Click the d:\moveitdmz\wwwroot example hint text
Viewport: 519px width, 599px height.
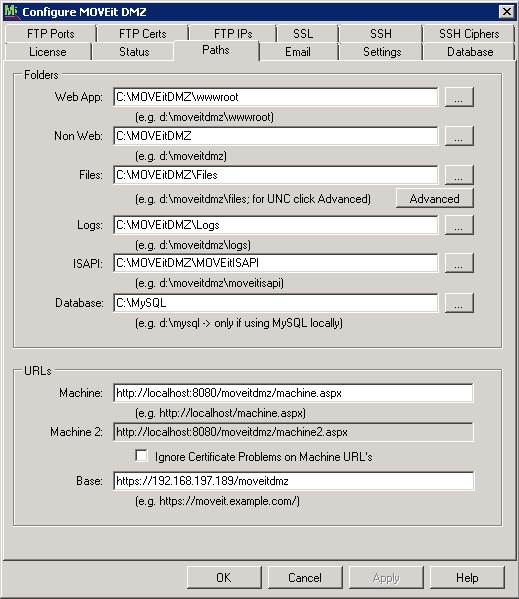[x=204, y=117]
